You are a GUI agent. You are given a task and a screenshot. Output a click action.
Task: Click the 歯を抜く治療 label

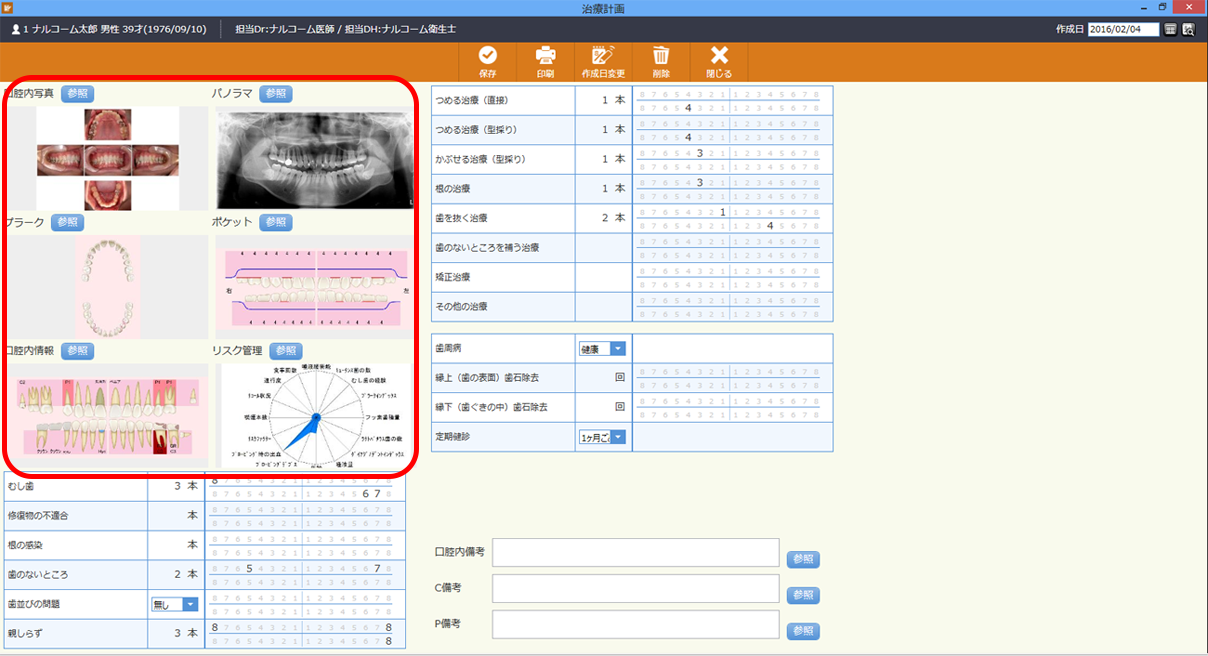coord(462,218)
